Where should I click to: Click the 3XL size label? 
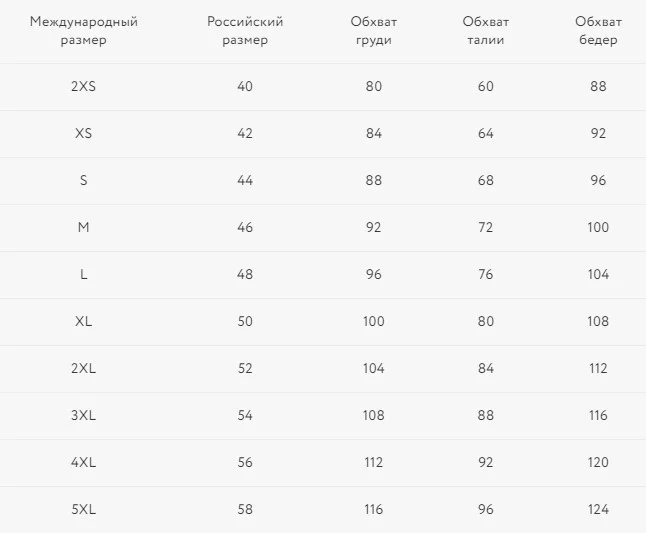[84, 415]
